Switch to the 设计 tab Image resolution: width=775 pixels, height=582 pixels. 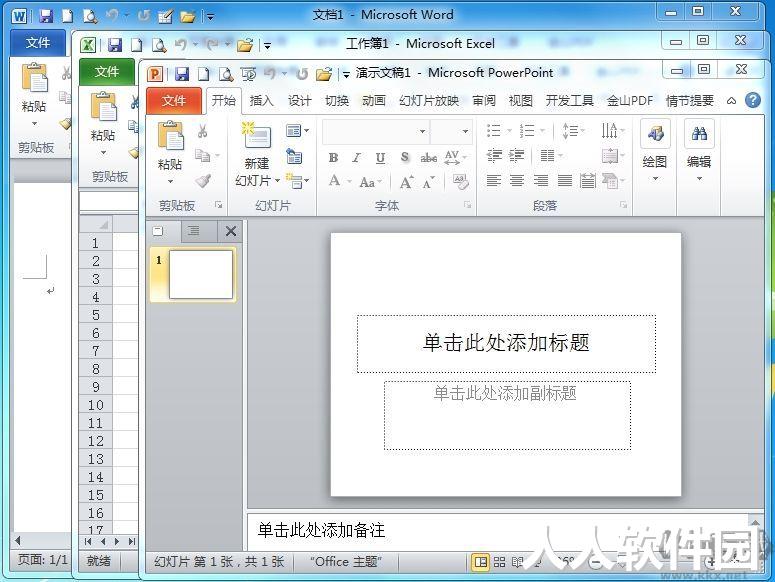click(300, 101)
